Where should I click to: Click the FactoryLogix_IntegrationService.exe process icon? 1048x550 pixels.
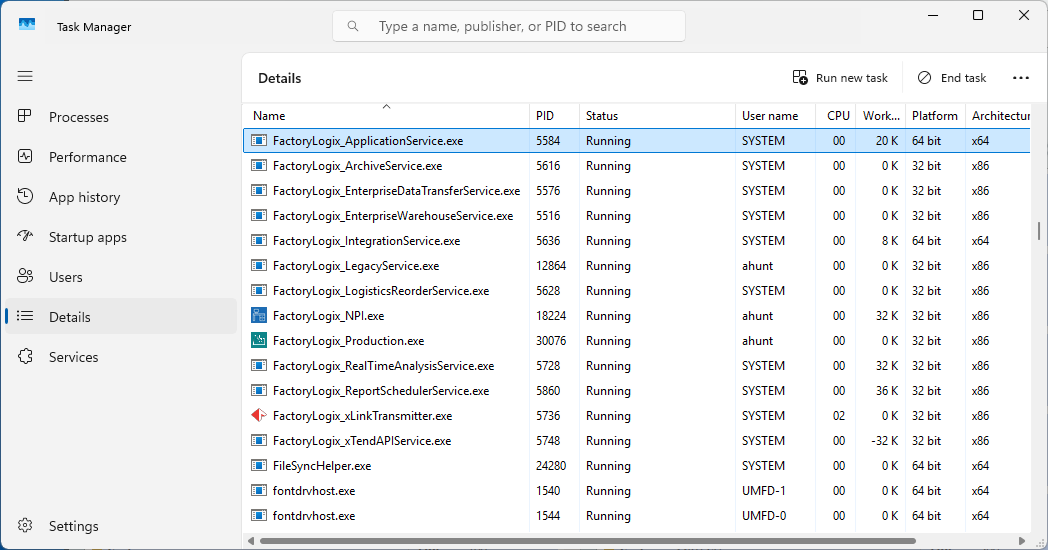(x=259, y=241)
